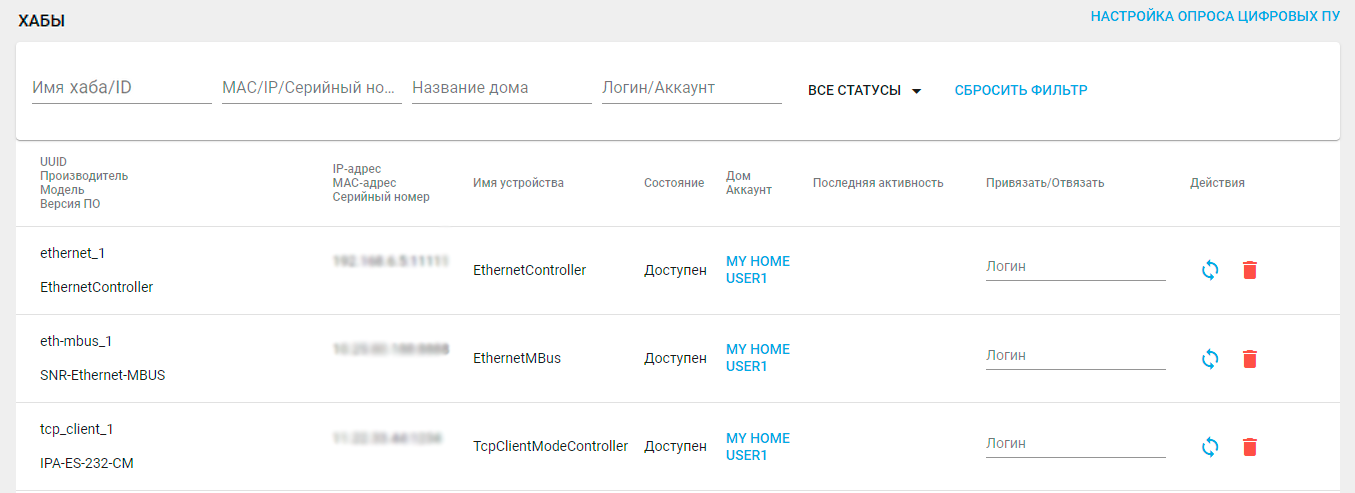Delete the ethernet_1 hub
Screen dimensions: 1355x493
(1249, 270)
